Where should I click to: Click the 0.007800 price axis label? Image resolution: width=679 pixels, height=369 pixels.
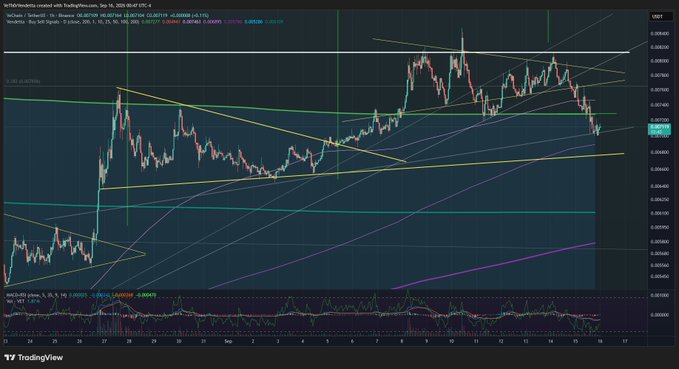[659, 75]
